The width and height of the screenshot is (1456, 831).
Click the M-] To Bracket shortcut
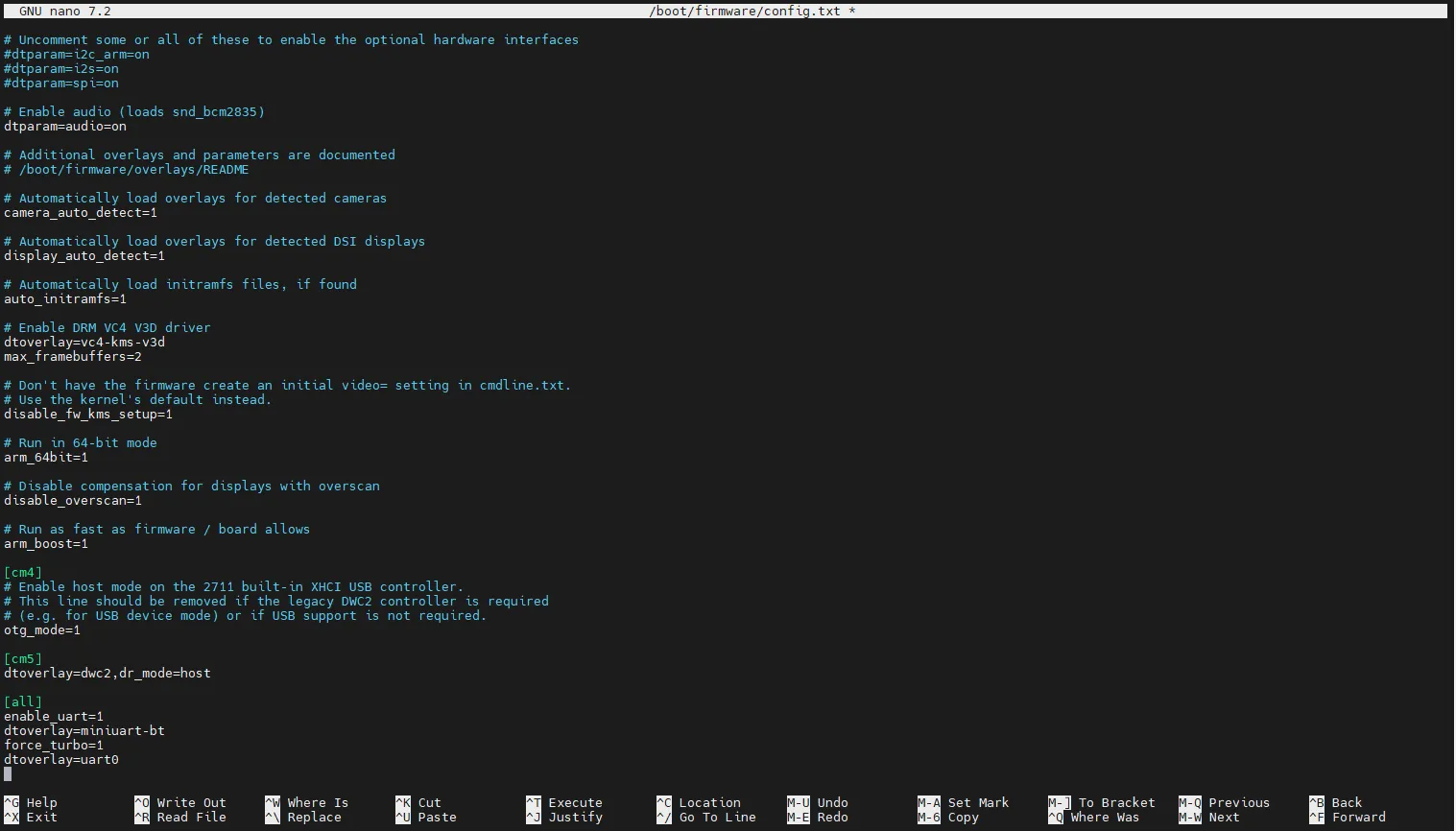(x=1102, y=803)
